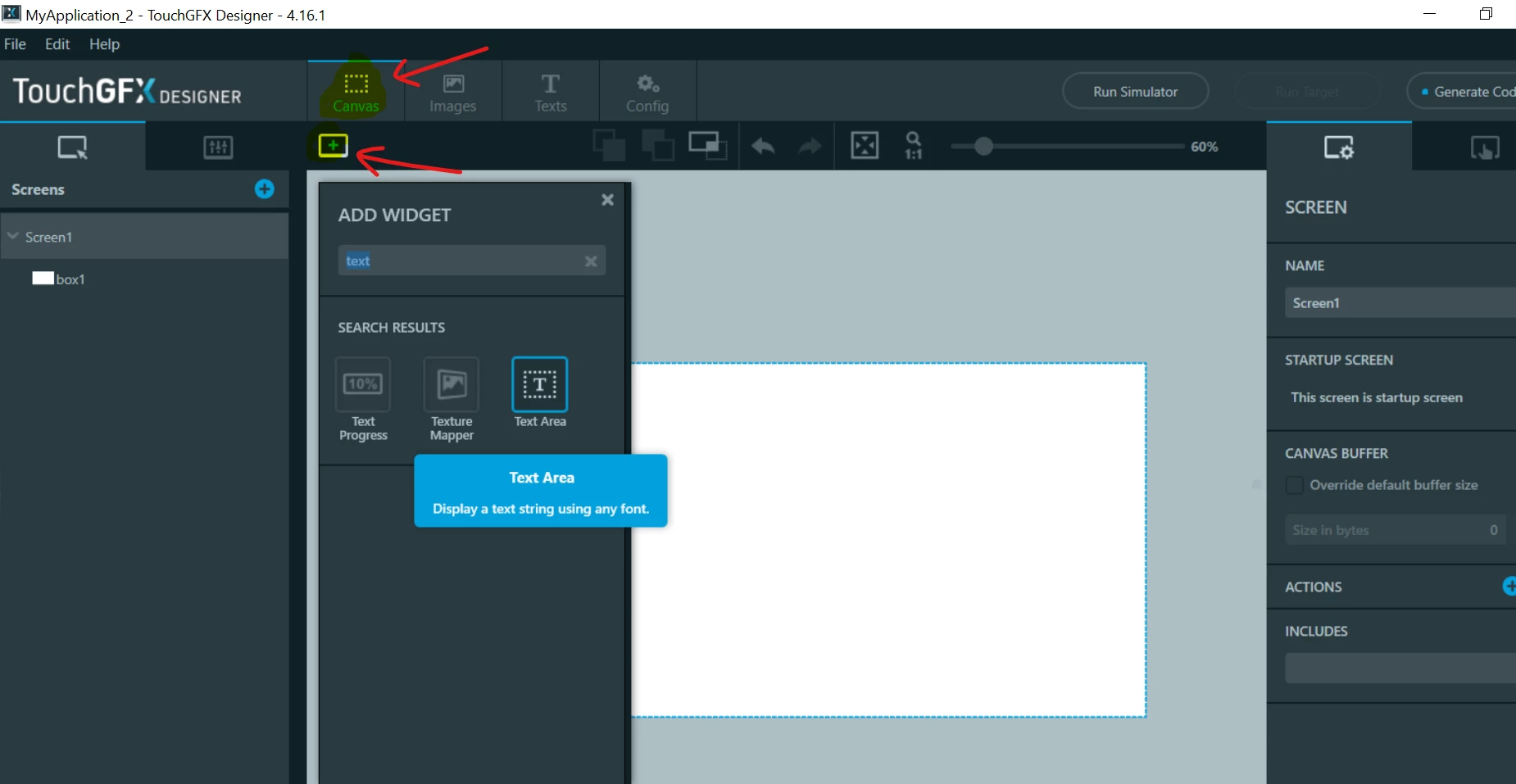Click the screen Name input field
Screen dimensions: 1516x784
click(x=1400, y=303)
